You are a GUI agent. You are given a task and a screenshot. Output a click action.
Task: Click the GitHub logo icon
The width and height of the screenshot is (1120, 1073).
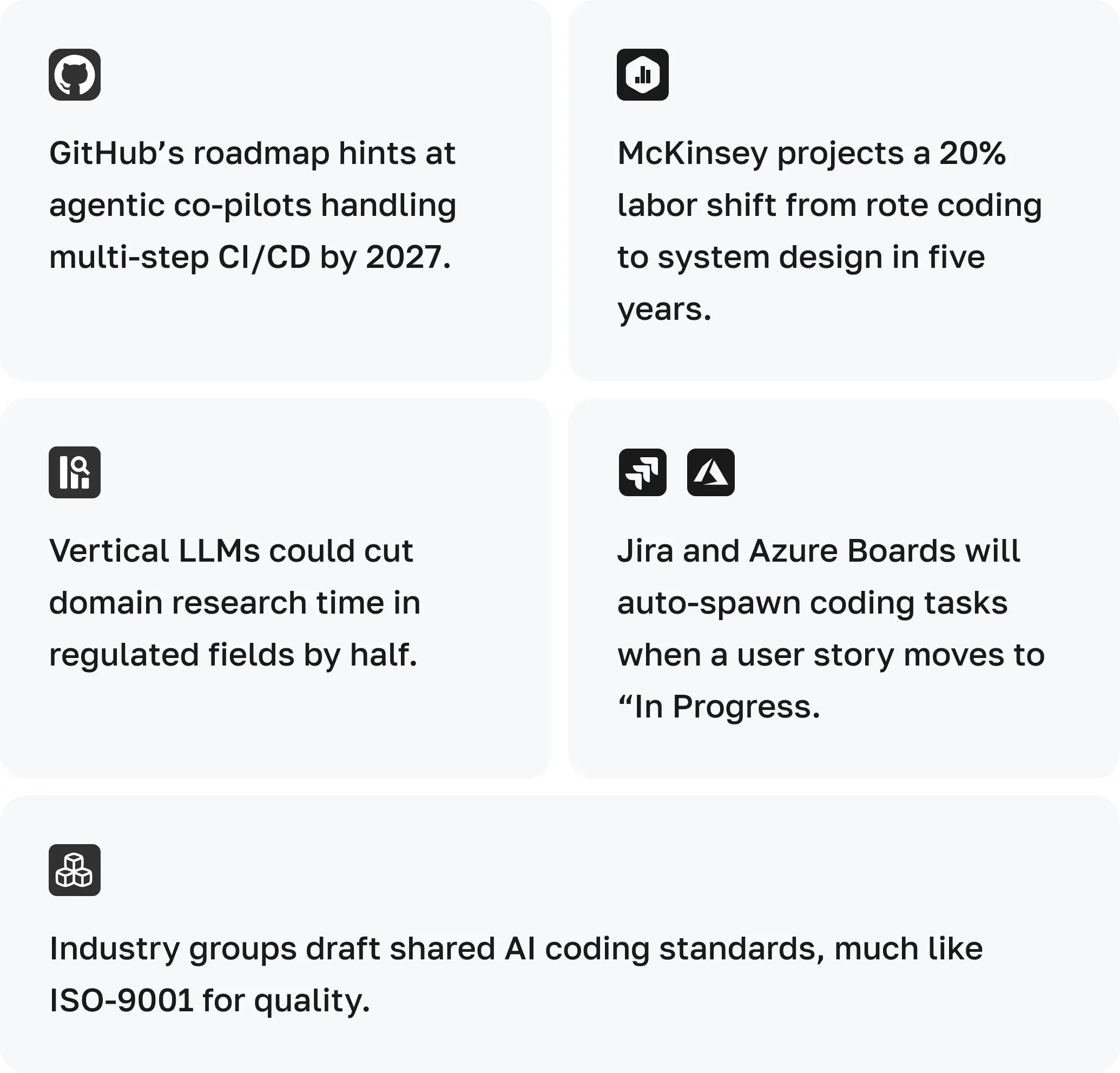coord(74,75)
